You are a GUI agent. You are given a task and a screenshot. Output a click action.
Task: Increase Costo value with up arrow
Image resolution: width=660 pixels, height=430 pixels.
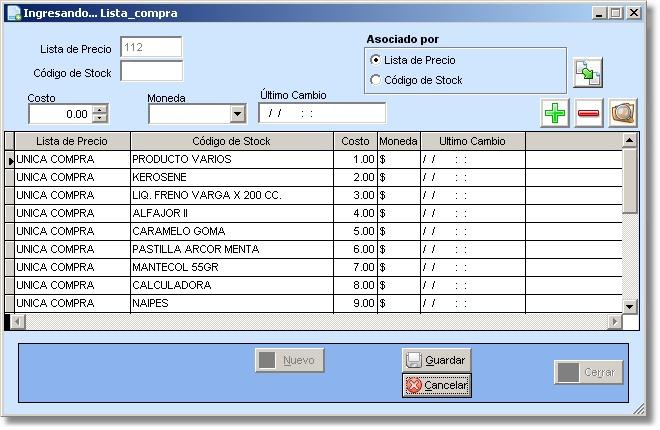tap(100, 109)
